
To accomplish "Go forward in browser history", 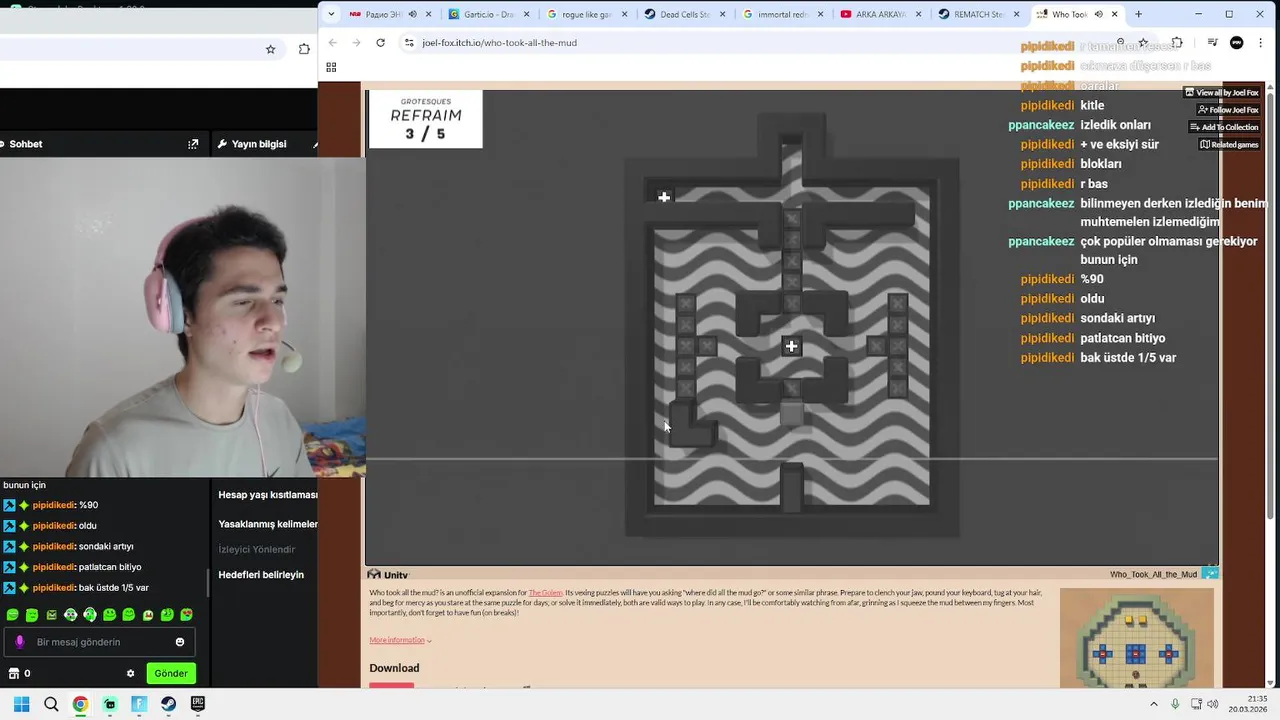I will [x=356, y=43].
